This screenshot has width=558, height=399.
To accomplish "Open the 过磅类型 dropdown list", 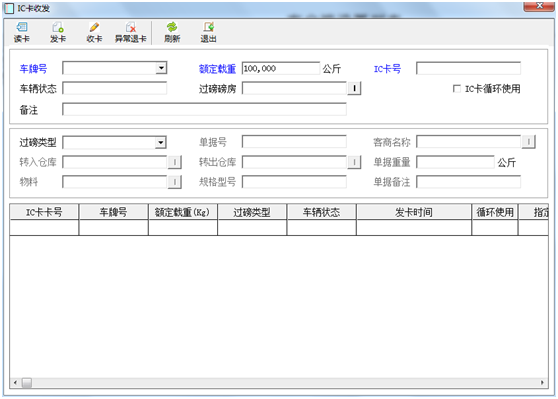I will pyautogui.click(x=161, y=142).
